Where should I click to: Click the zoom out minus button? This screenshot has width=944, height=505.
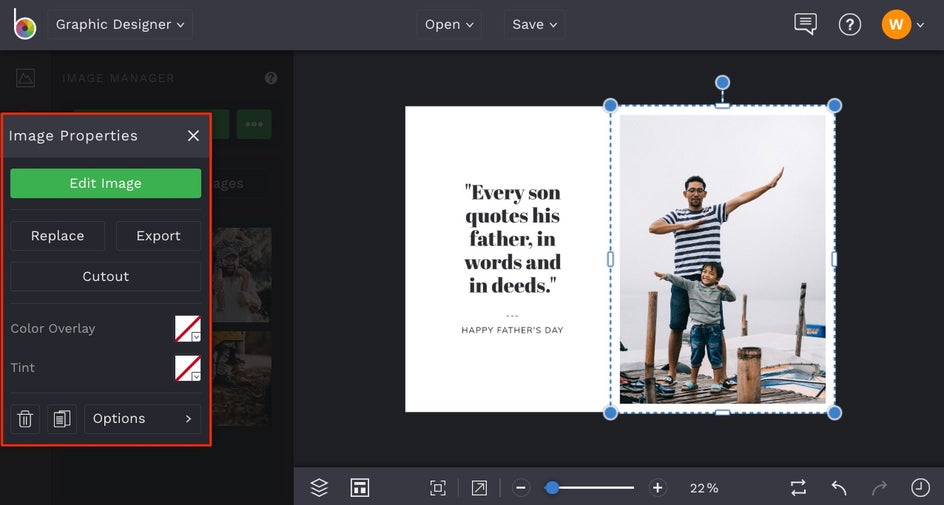coord(521,488)
